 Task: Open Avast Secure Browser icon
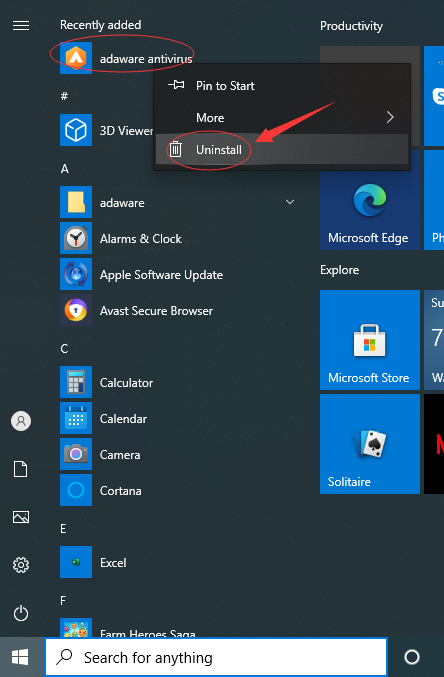pyautogui.click(x=76, y=310)
